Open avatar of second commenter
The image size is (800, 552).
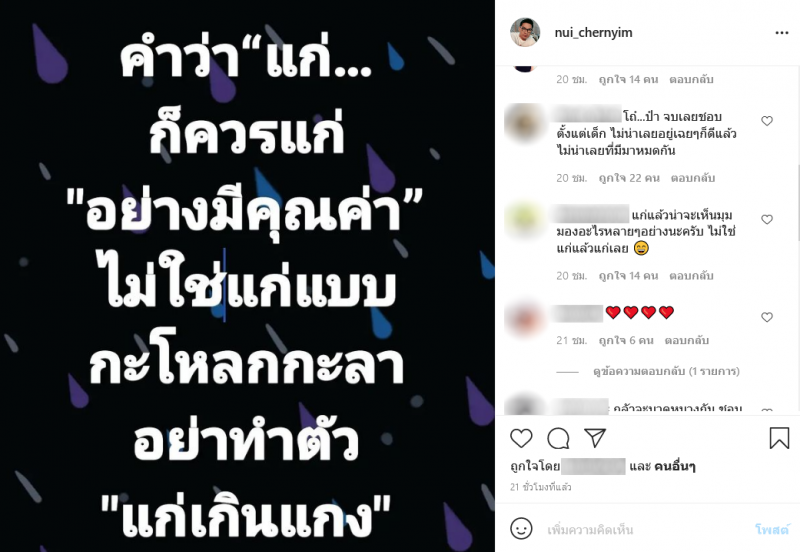pyautogui.click(x=524, y=220)
